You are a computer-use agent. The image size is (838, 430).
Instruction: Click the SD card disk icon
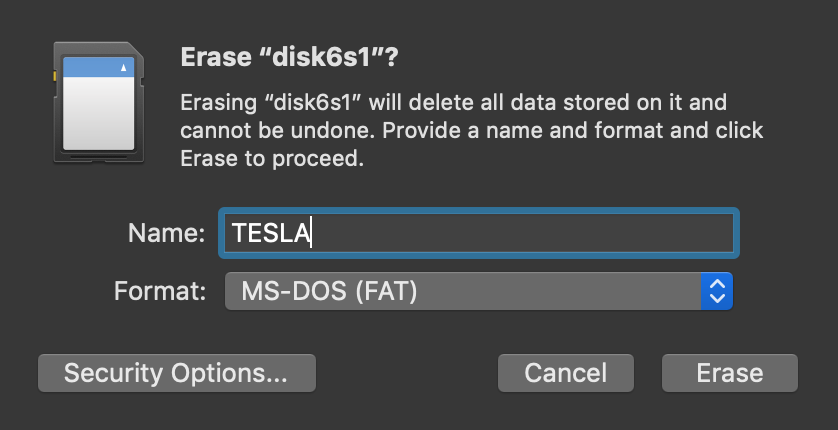[97, 101]
